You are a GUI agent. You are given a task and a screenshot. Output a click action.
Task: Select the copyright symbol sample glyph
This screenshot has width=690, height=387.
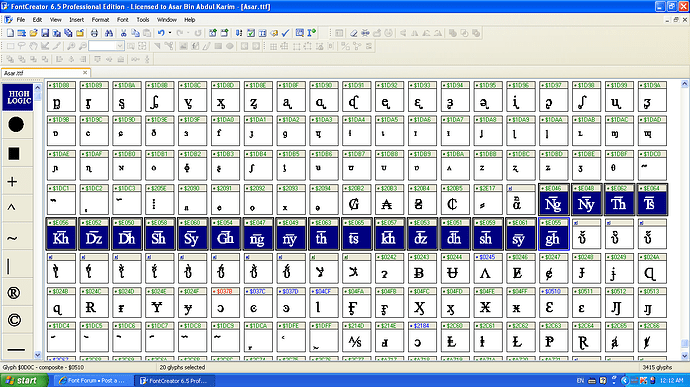[14, 320]
